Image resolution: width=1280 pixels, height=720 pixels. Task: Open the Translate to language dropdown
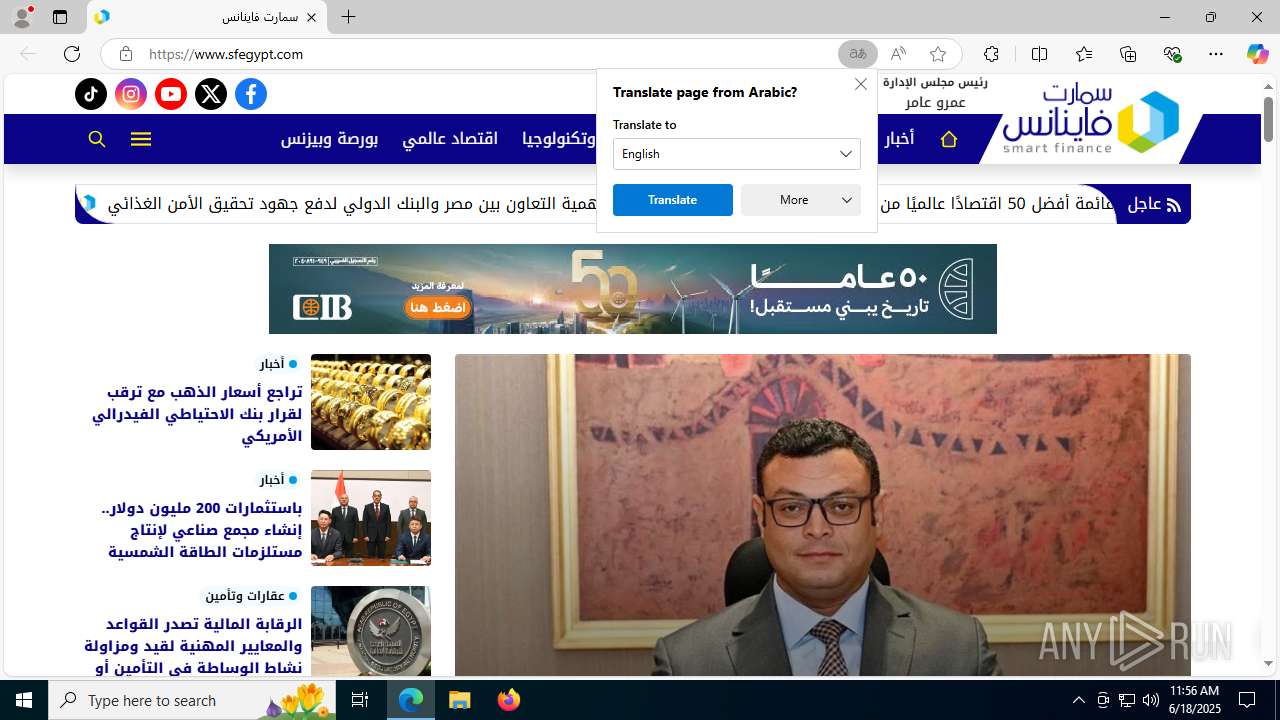pos(737,154)
